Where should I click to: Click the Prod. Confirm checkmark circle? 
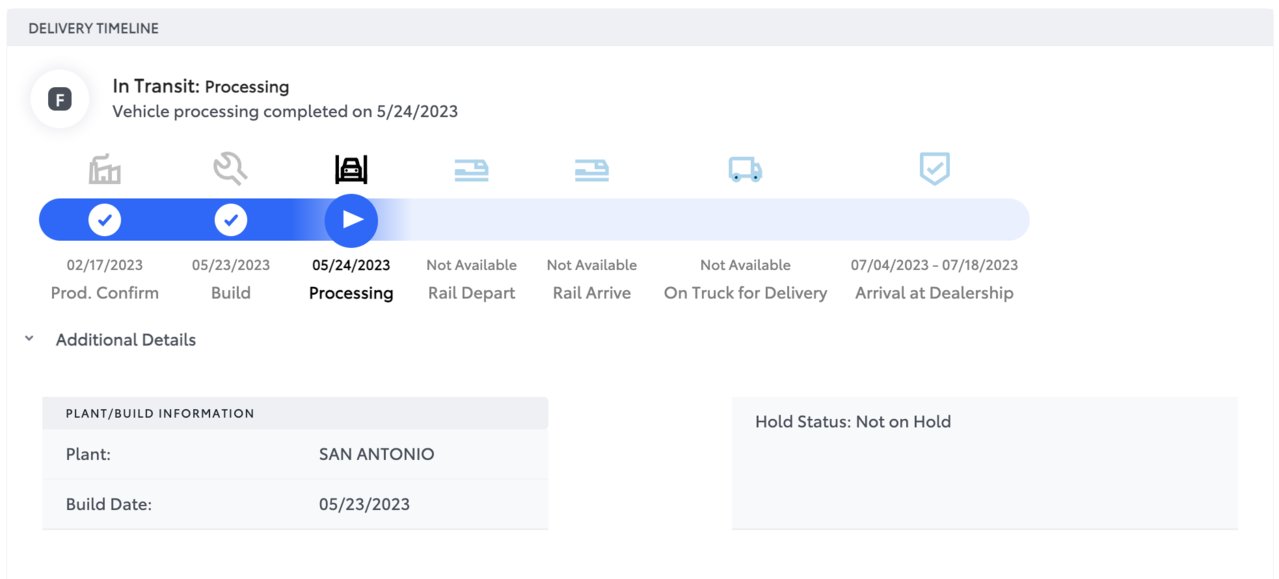pyautogui.click(x=105, y=220)
